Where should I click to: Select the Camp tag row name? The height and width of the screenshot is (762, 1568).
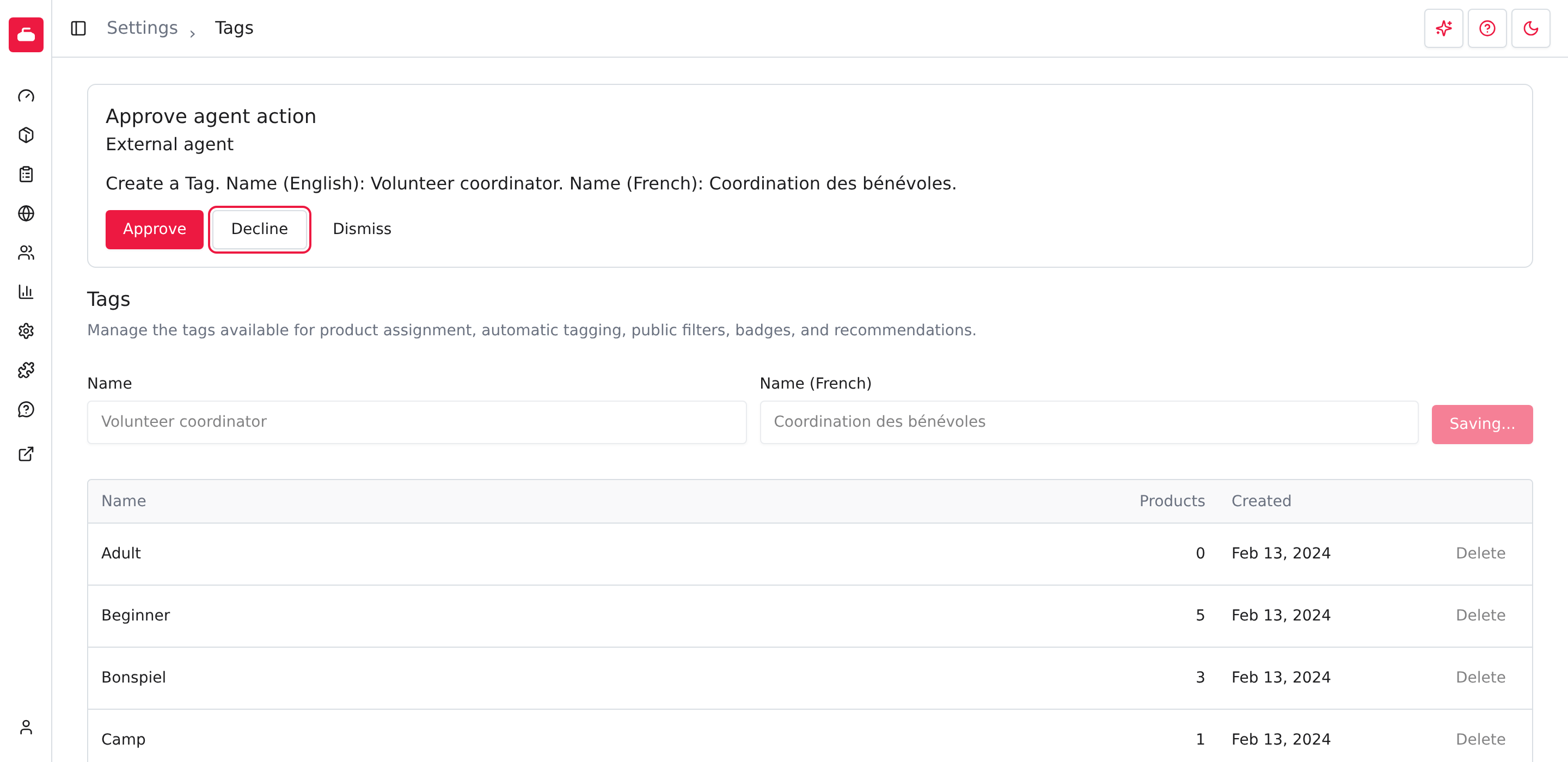(124, 740)
